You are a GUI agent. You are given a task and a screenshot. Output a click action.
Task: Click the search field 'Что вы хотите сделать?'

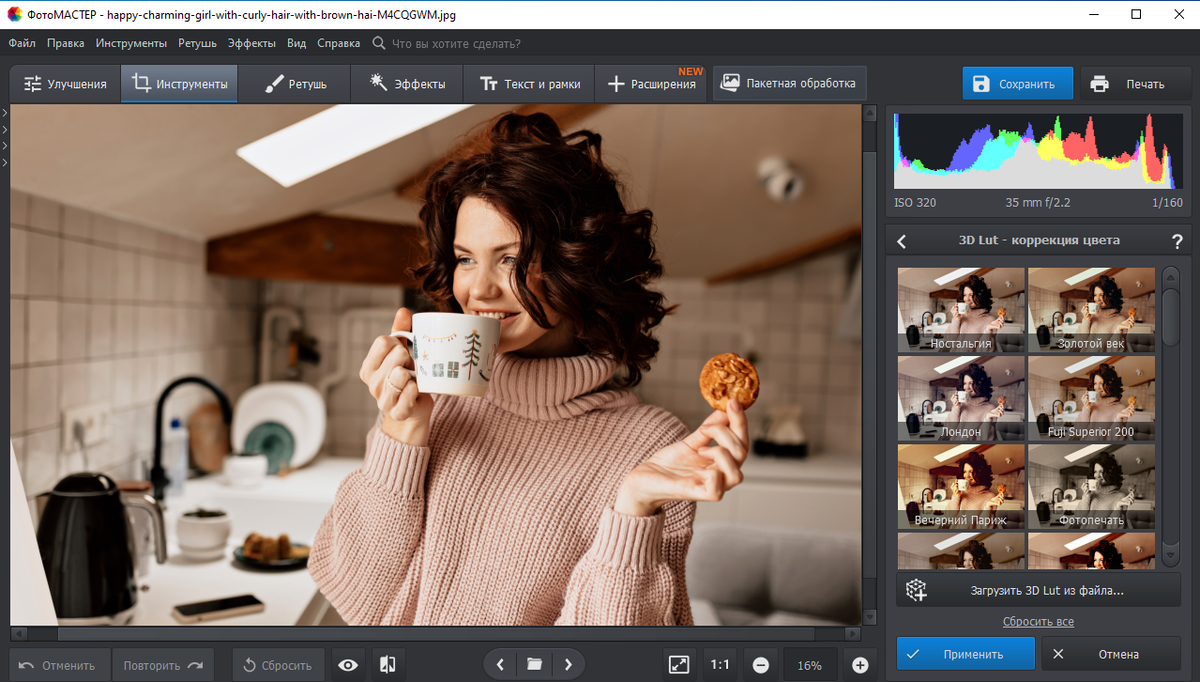click(x=456, y=43)
